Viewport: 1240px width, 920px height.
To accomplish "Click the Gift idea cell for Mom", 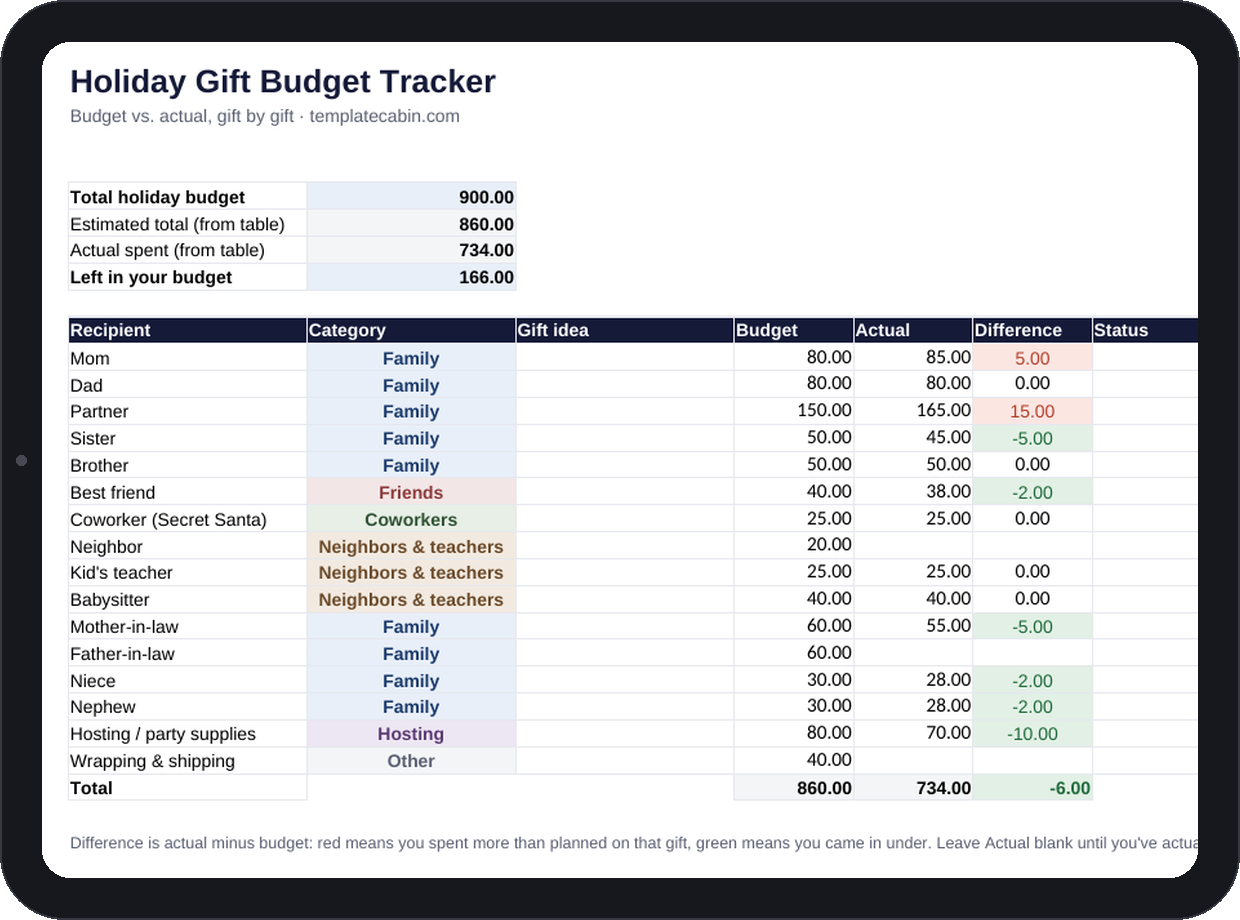I will [x=625, y=358].
